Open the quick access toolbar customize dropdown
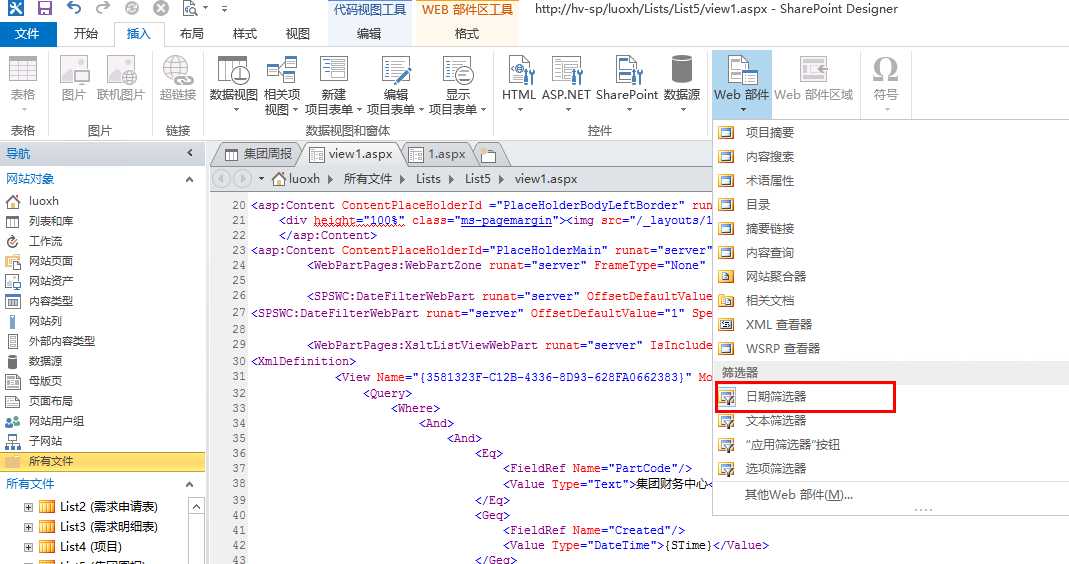The image size is (1069, 564). (x=224, y=9)
